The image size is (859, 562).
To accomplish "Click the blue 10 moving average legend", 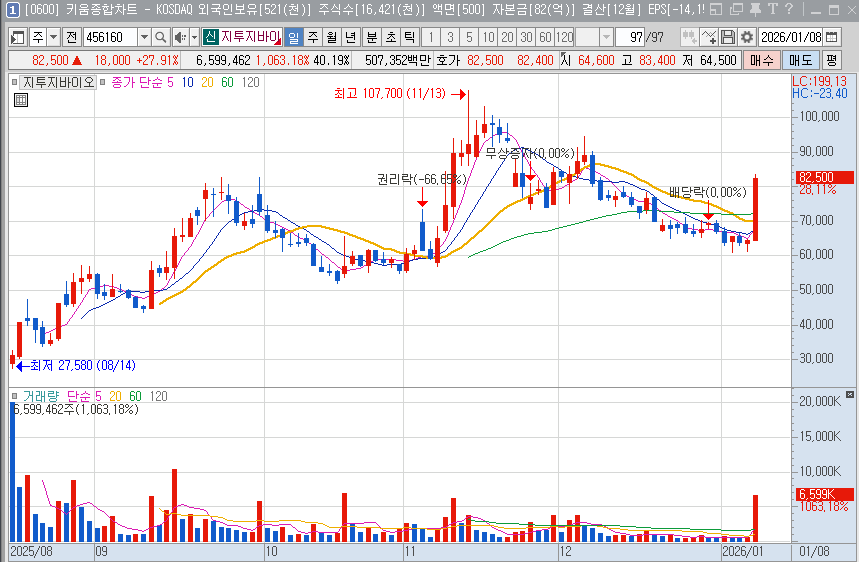I will point(188,83).
